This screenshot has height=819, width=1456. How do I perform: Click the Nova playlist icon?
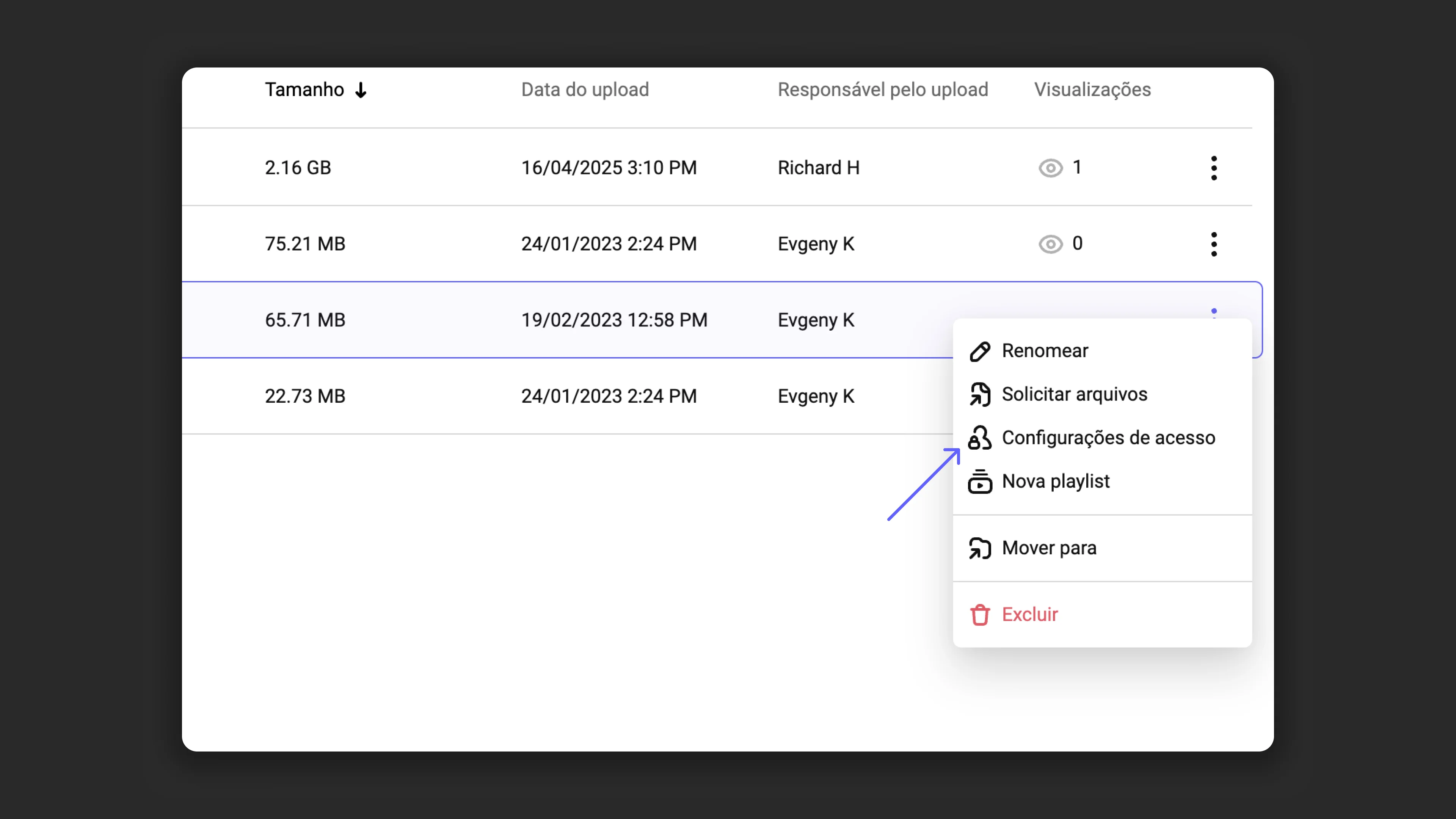tap(979, 482)
